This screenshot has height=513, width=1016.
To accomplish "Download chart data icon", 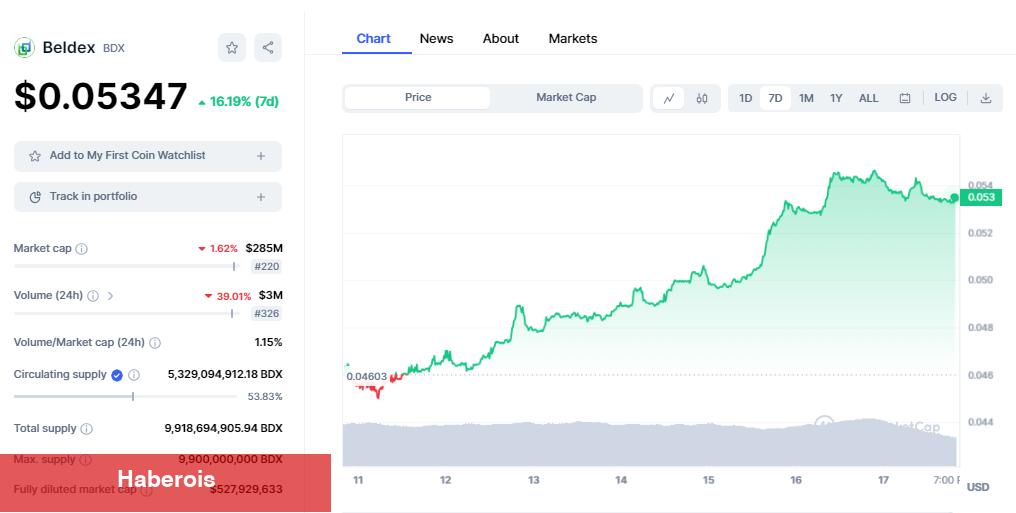I will coord(986,98).
